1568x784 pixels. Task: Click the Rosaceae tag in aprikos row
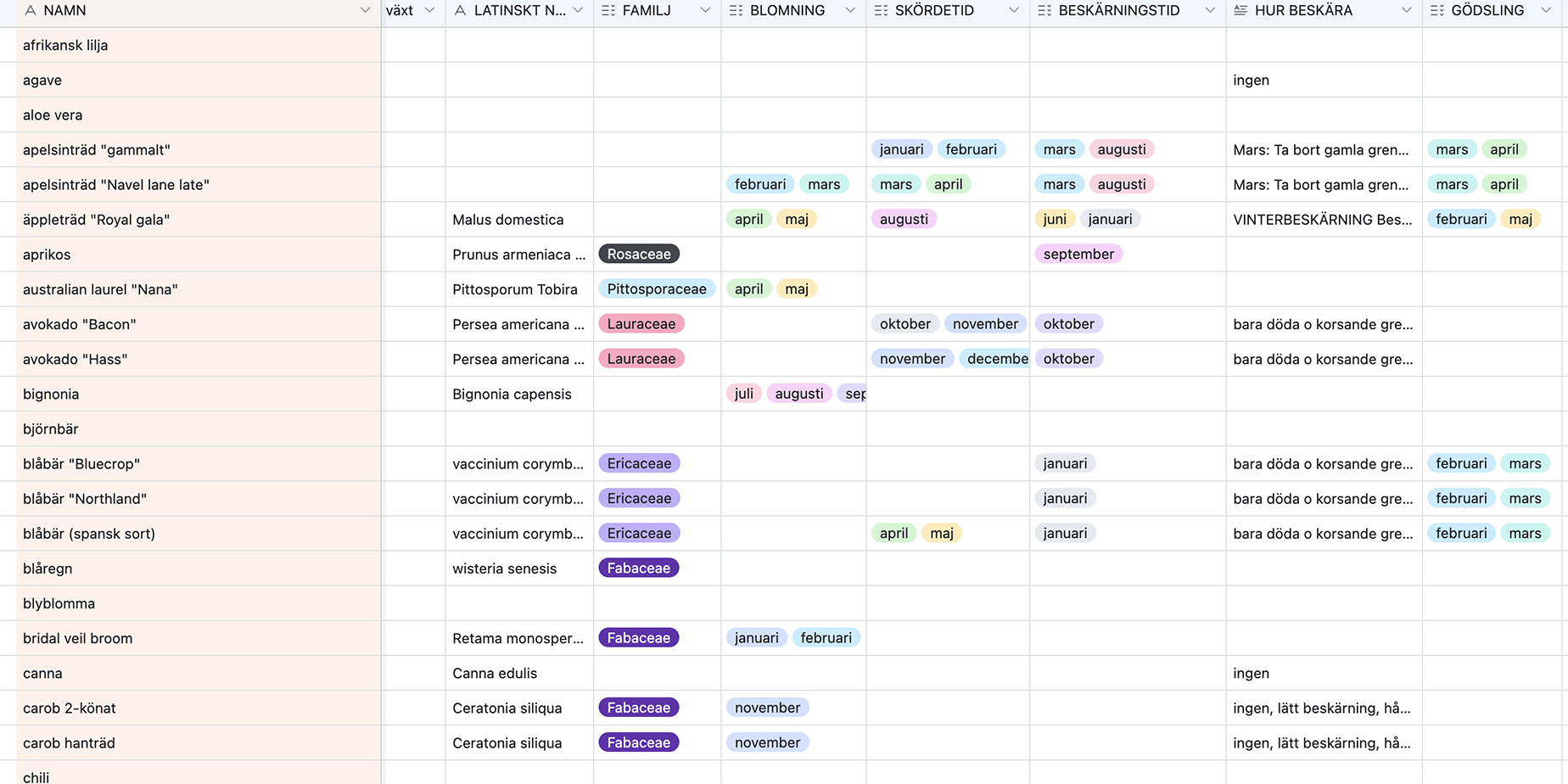[x=639, y=254]
